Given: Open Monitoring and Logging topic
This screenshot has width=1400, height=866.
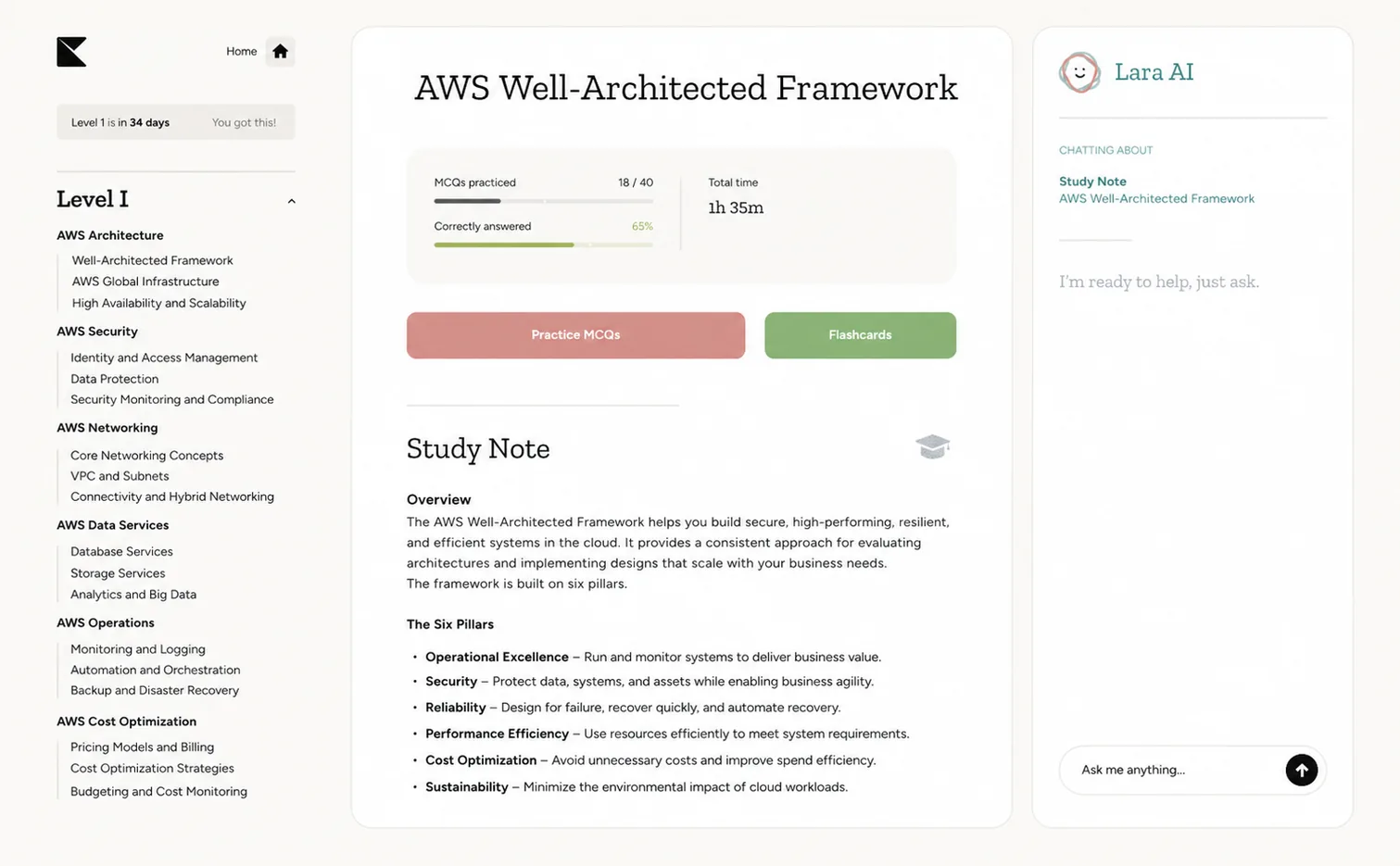Looking at the screenshot, I should point(138,649).
